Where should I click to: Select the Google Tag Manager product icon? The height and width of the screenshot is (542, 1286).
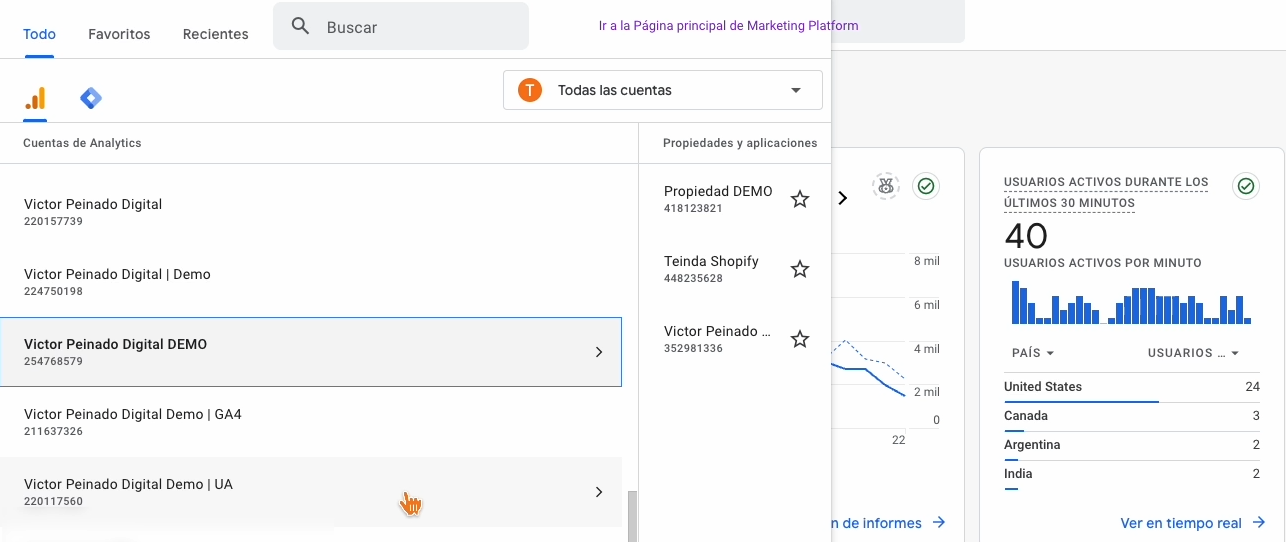coord(91,98)
